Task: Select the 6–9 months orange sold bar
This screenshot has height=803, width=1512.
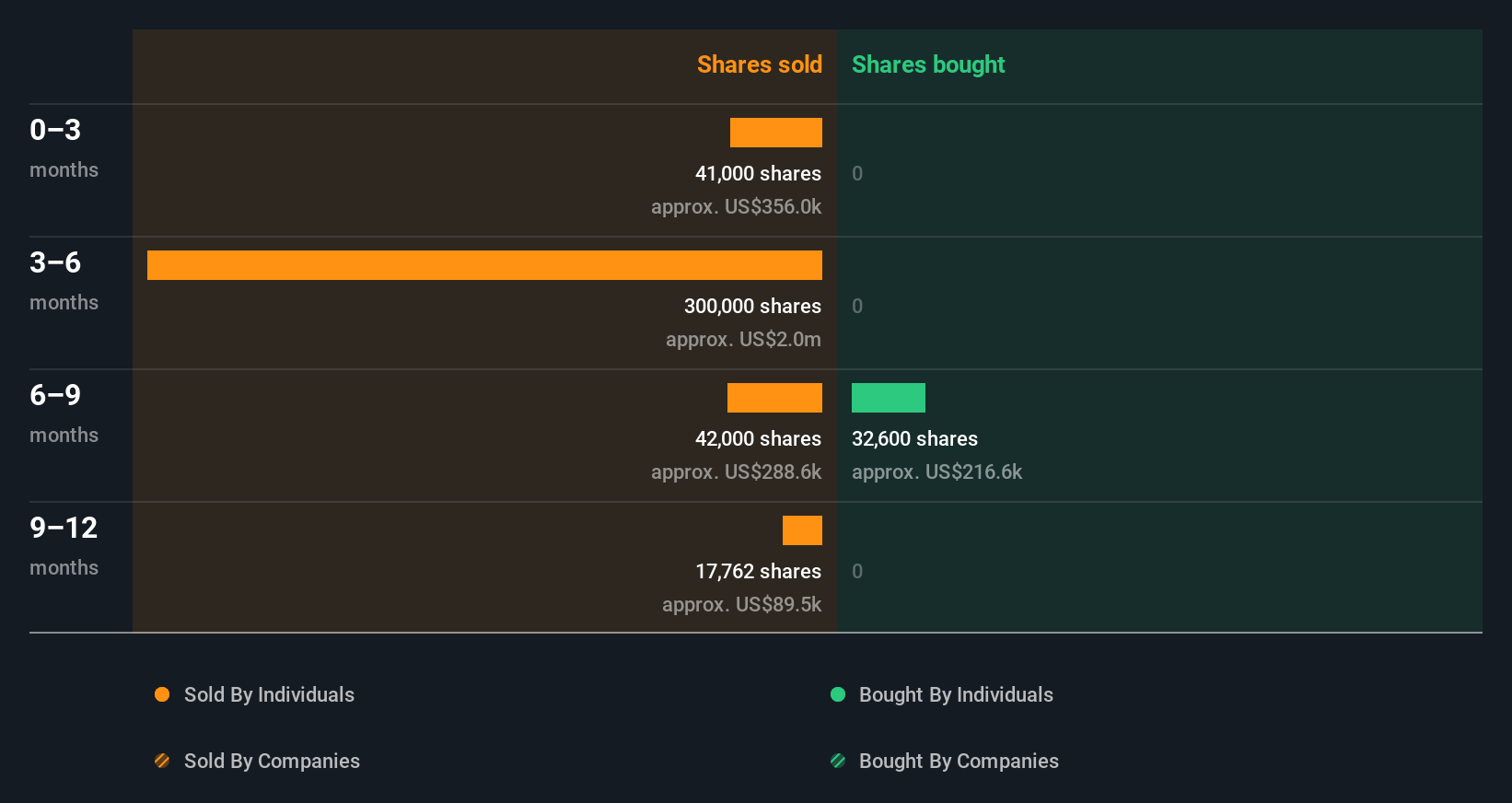Action: point(774,398)
